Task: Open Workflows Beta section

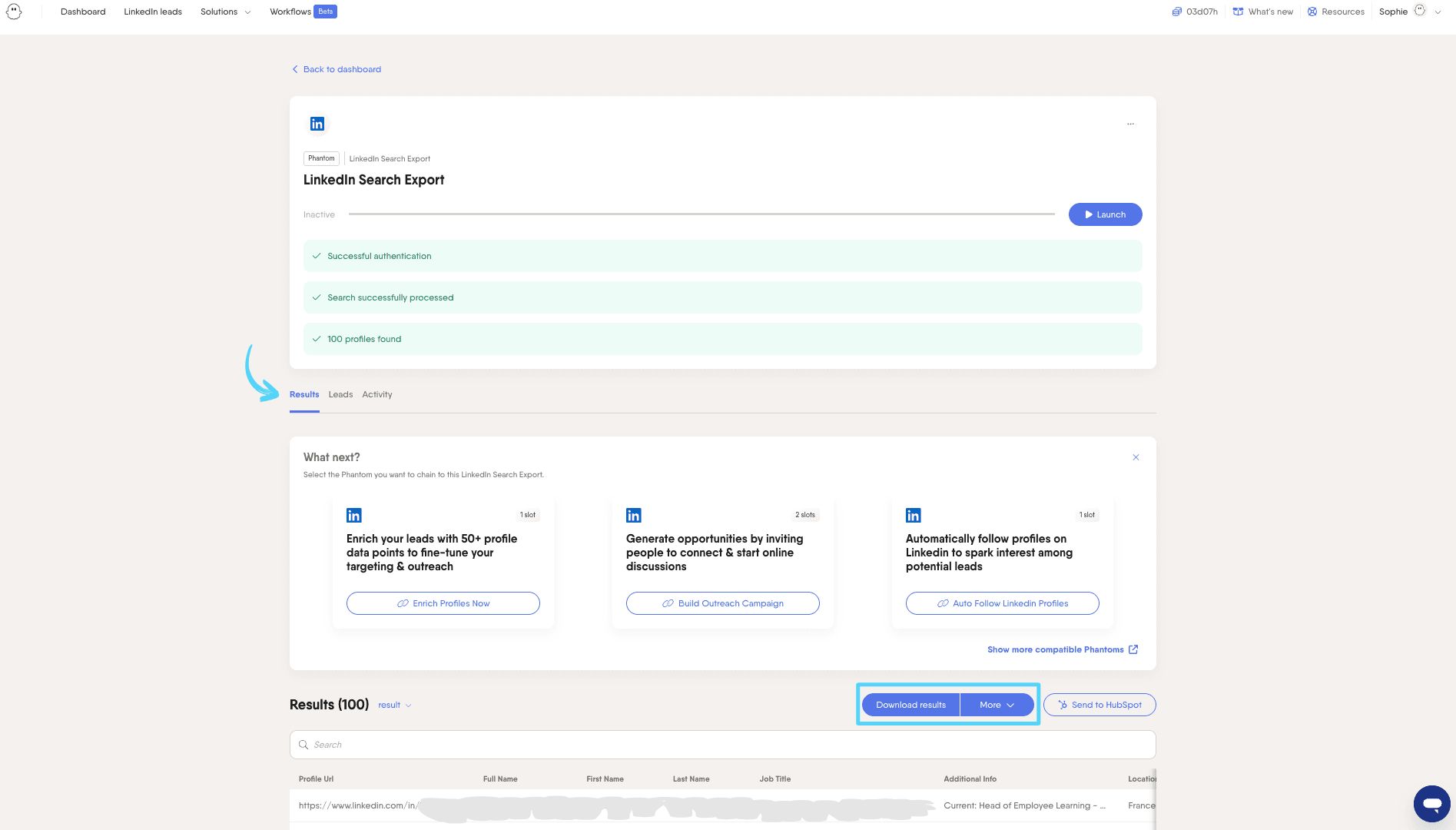Action: pos(303,12)
